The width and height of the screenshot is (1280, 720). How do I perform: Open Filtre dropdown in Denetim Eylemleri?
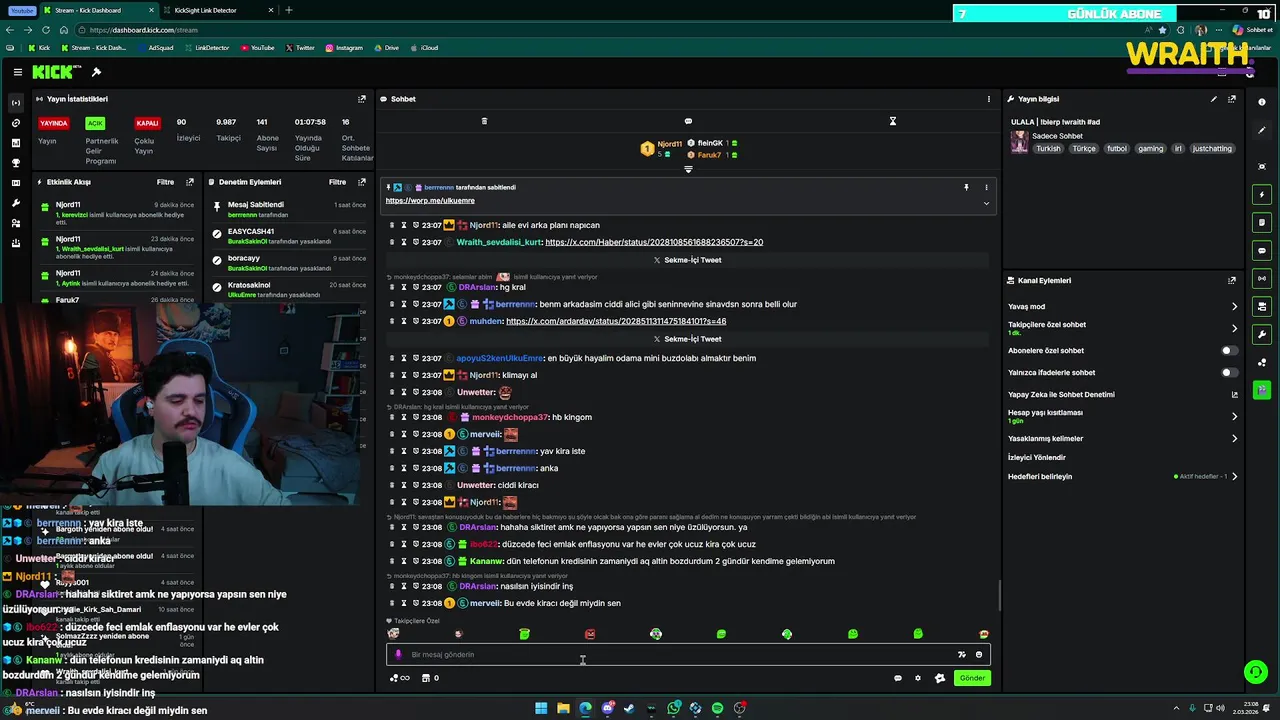click(337, 182)
